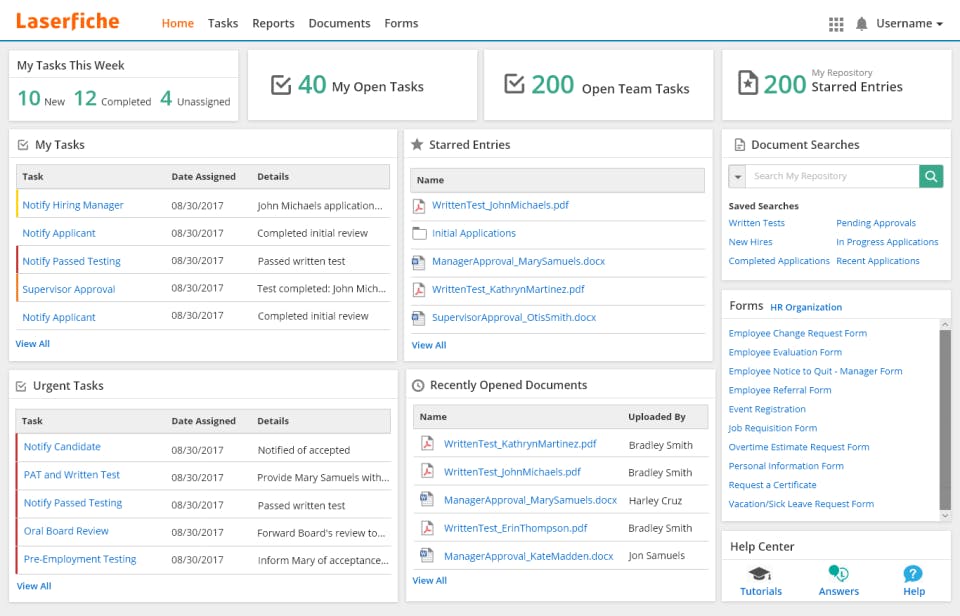Image resolution: width=960 pixels, height=616 pixels.
Task: Open the Documents menu item
Action: pyautogui.click(x=339, y=24)
